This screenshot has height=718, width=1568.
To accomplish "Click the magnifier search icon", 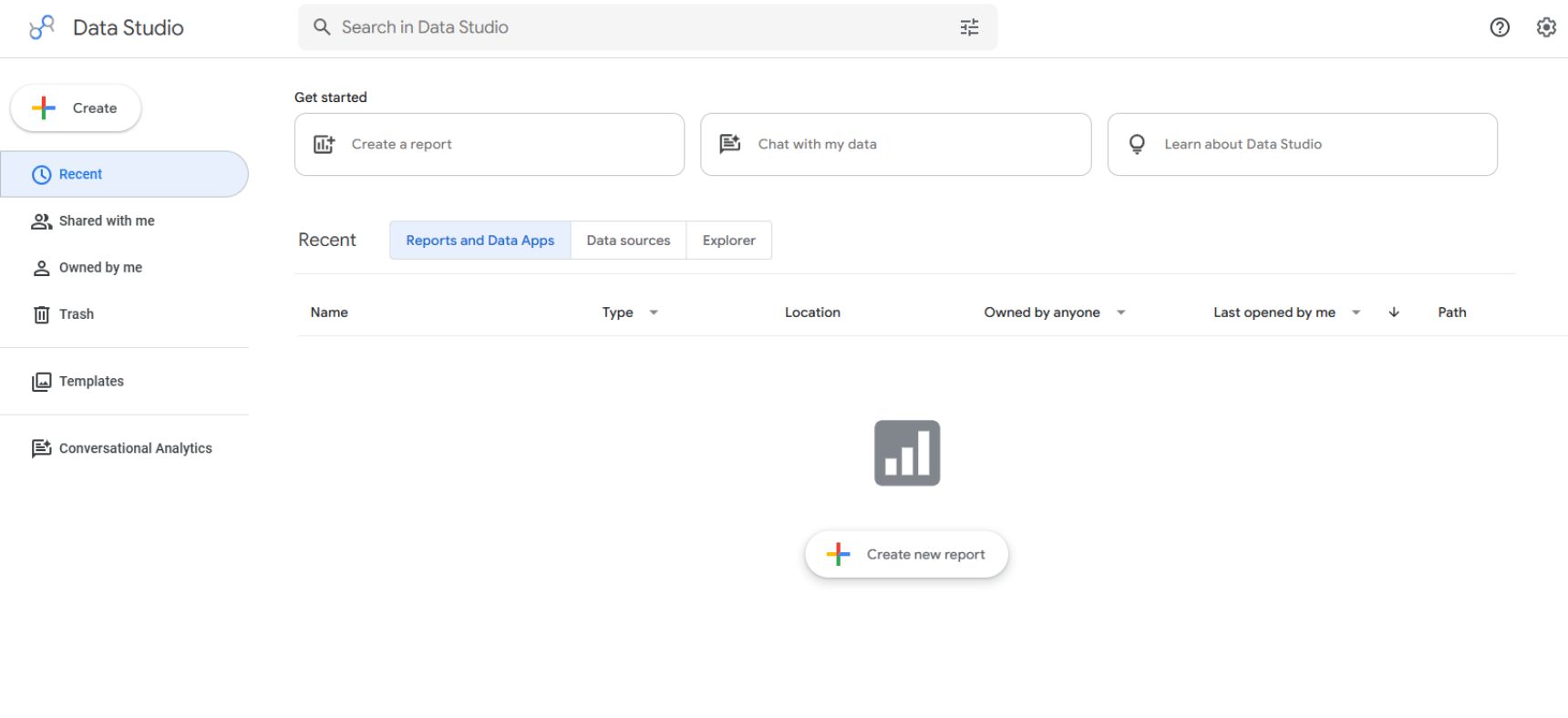I will pyautogui.click(x=322, y=27).
